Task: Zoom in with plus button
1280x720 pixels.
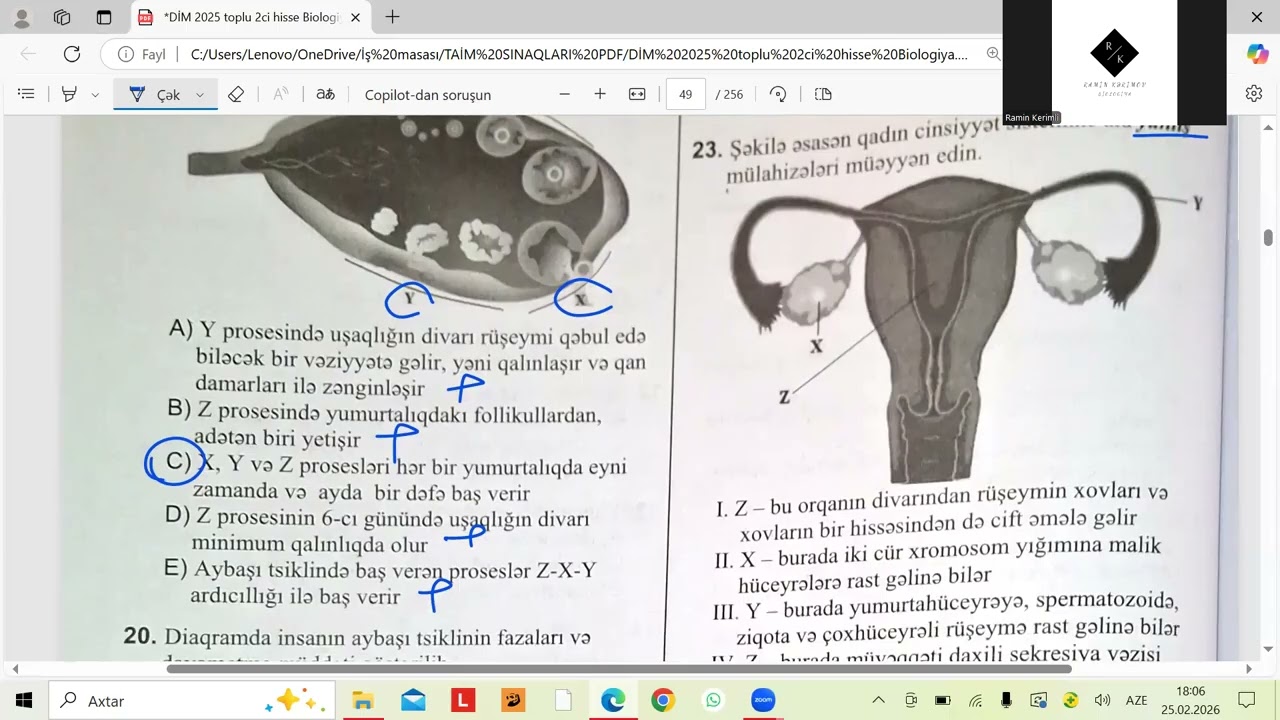Action: (600, 94)
